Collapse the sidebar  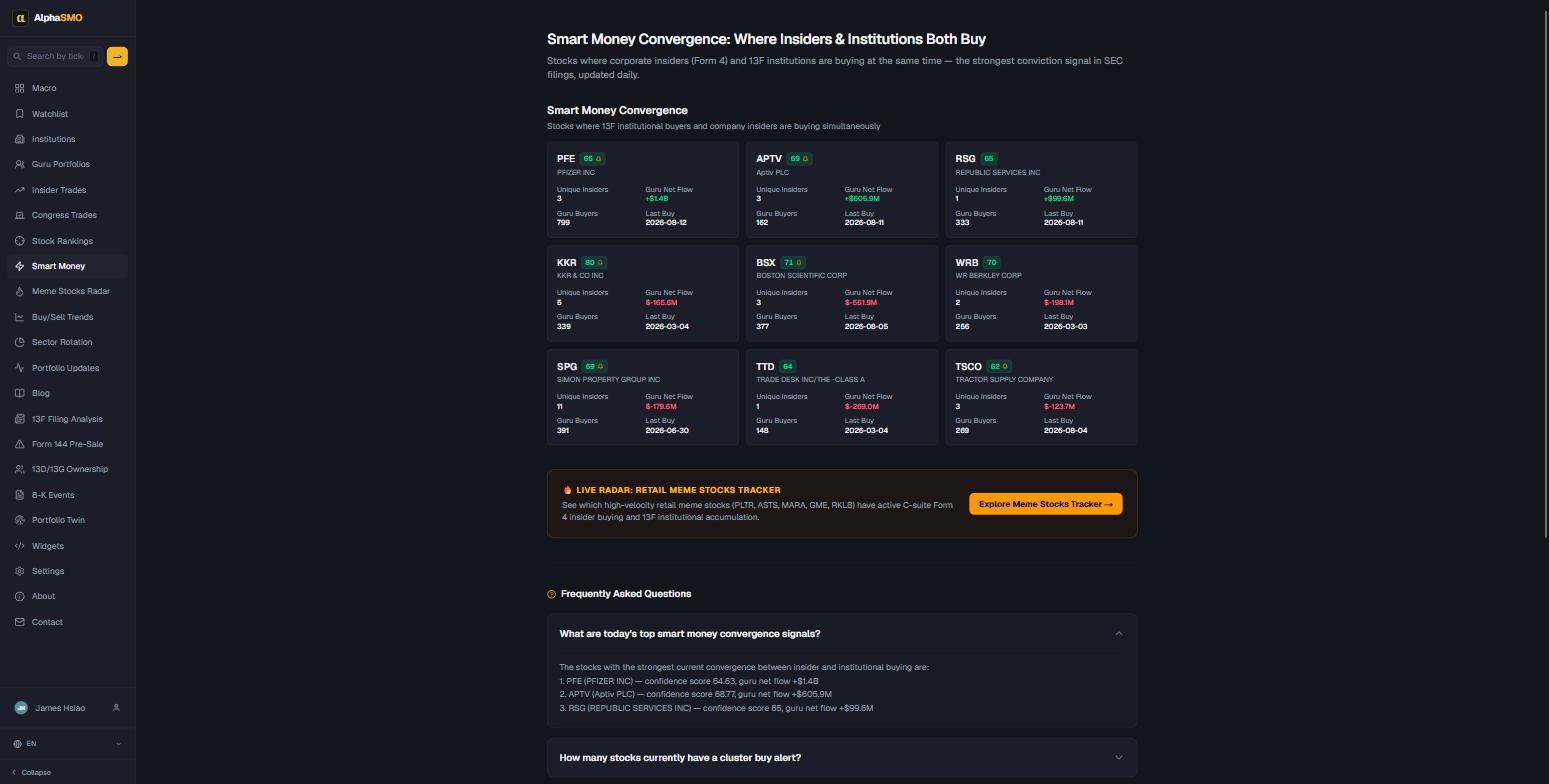click(31, 772)
